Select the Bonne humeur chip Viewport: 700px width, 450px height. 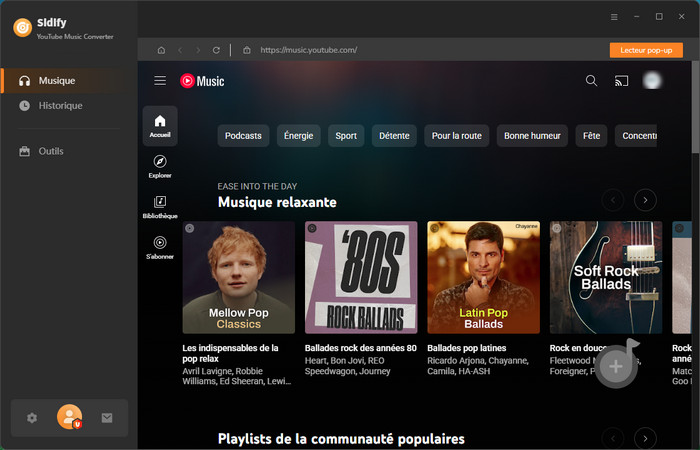pyautogui.click(x=532, y=136)
